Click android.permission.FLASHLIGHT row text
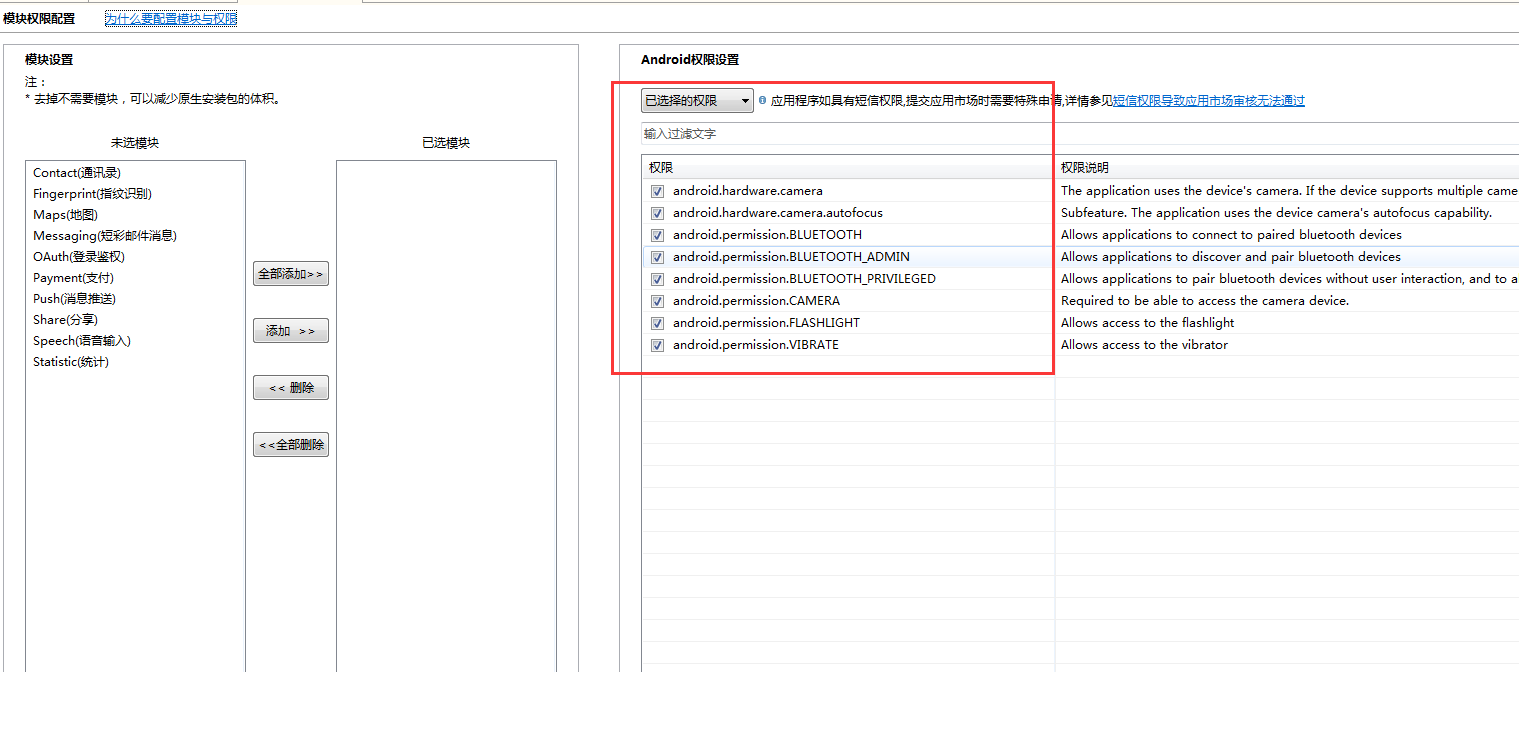Image resolution: width=1519 pixels, height=740 pixels. point(766,323)
